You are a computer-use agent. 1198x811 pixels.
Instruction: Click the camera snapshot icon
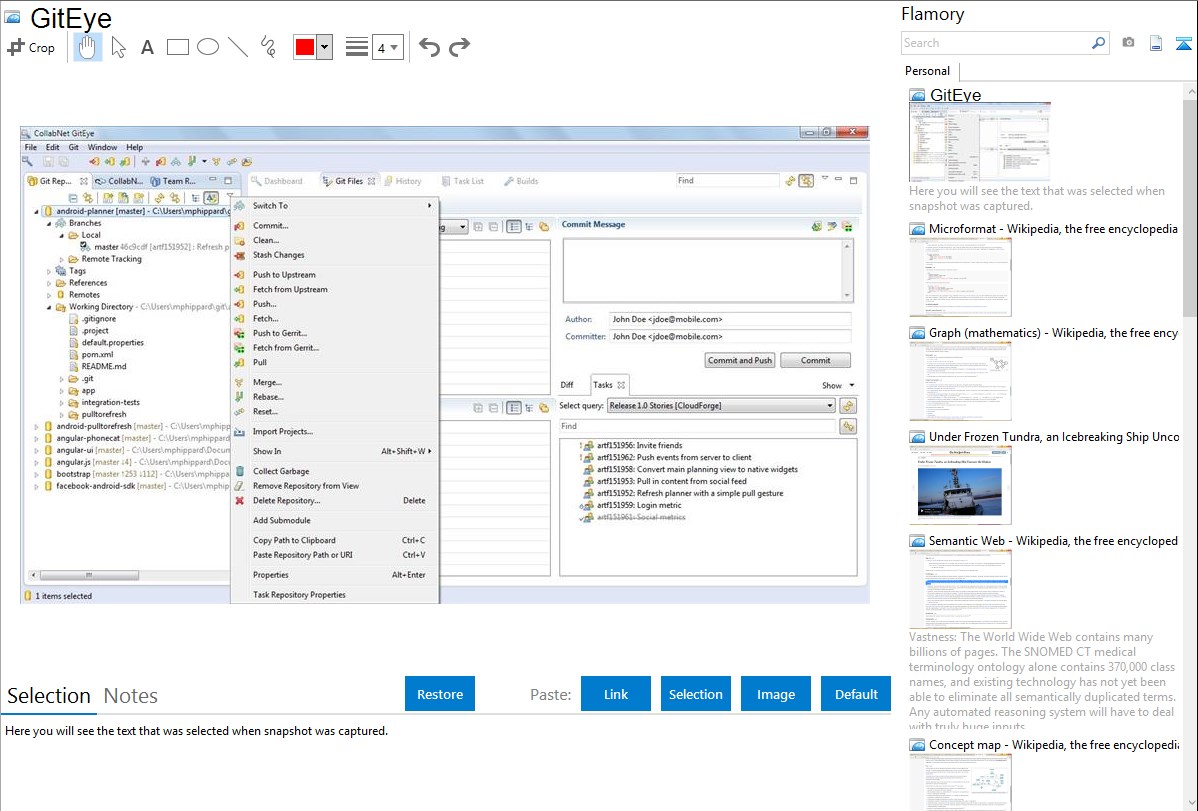click(x=1128, y=43)
